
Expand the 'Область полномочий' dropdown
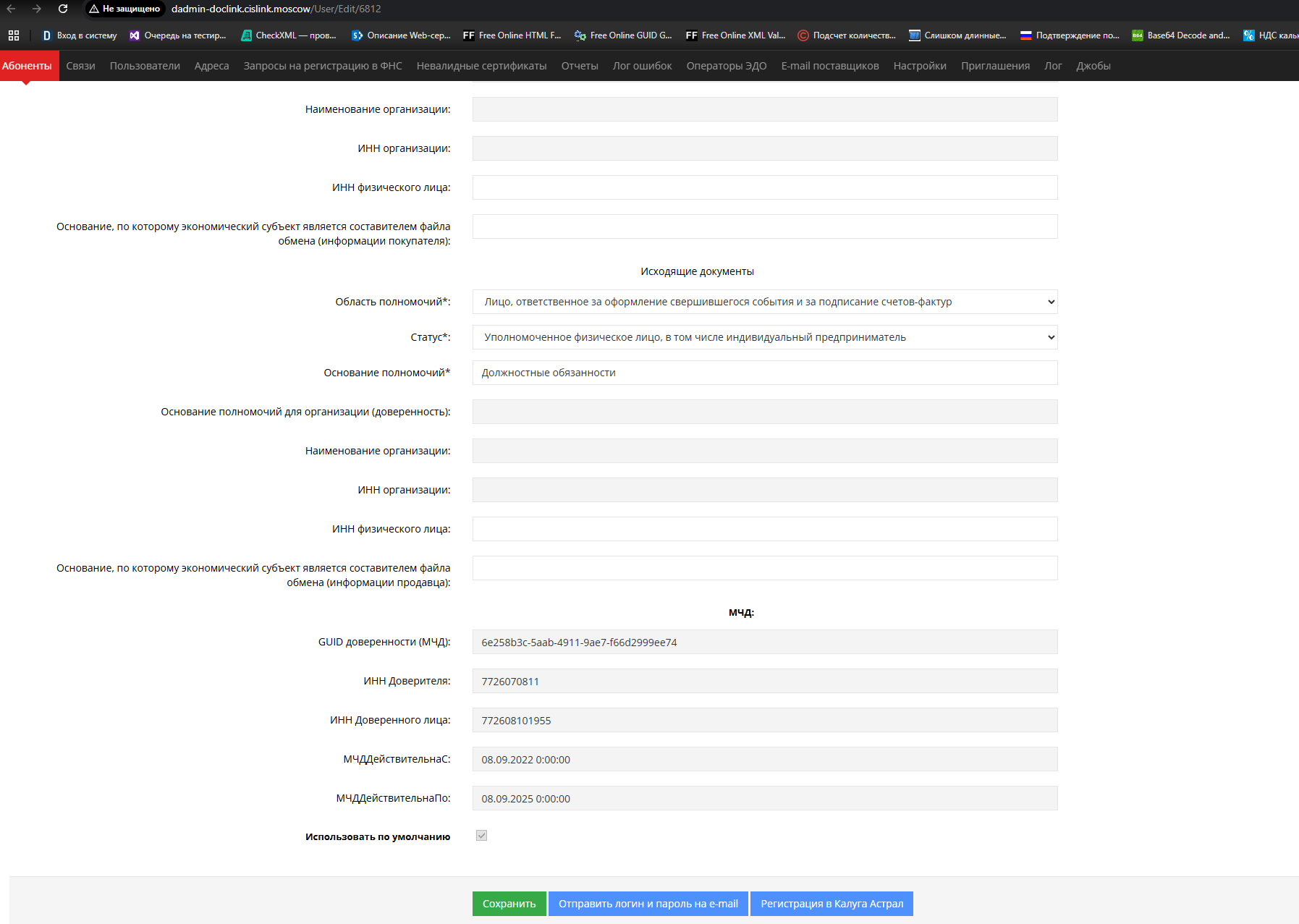(765, 302)
